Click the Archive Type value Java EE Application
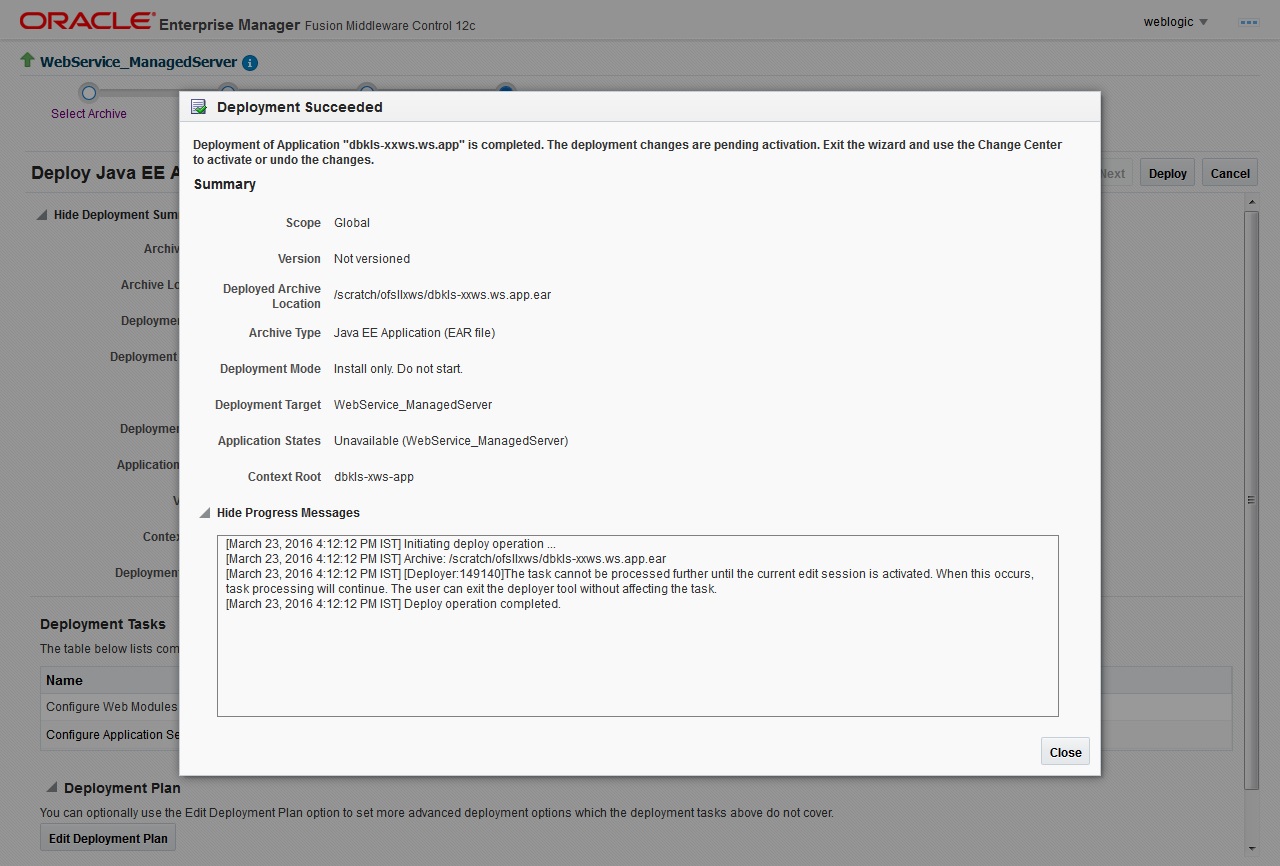The height and width of the screenshot is (866, 1280). [414, 333]
